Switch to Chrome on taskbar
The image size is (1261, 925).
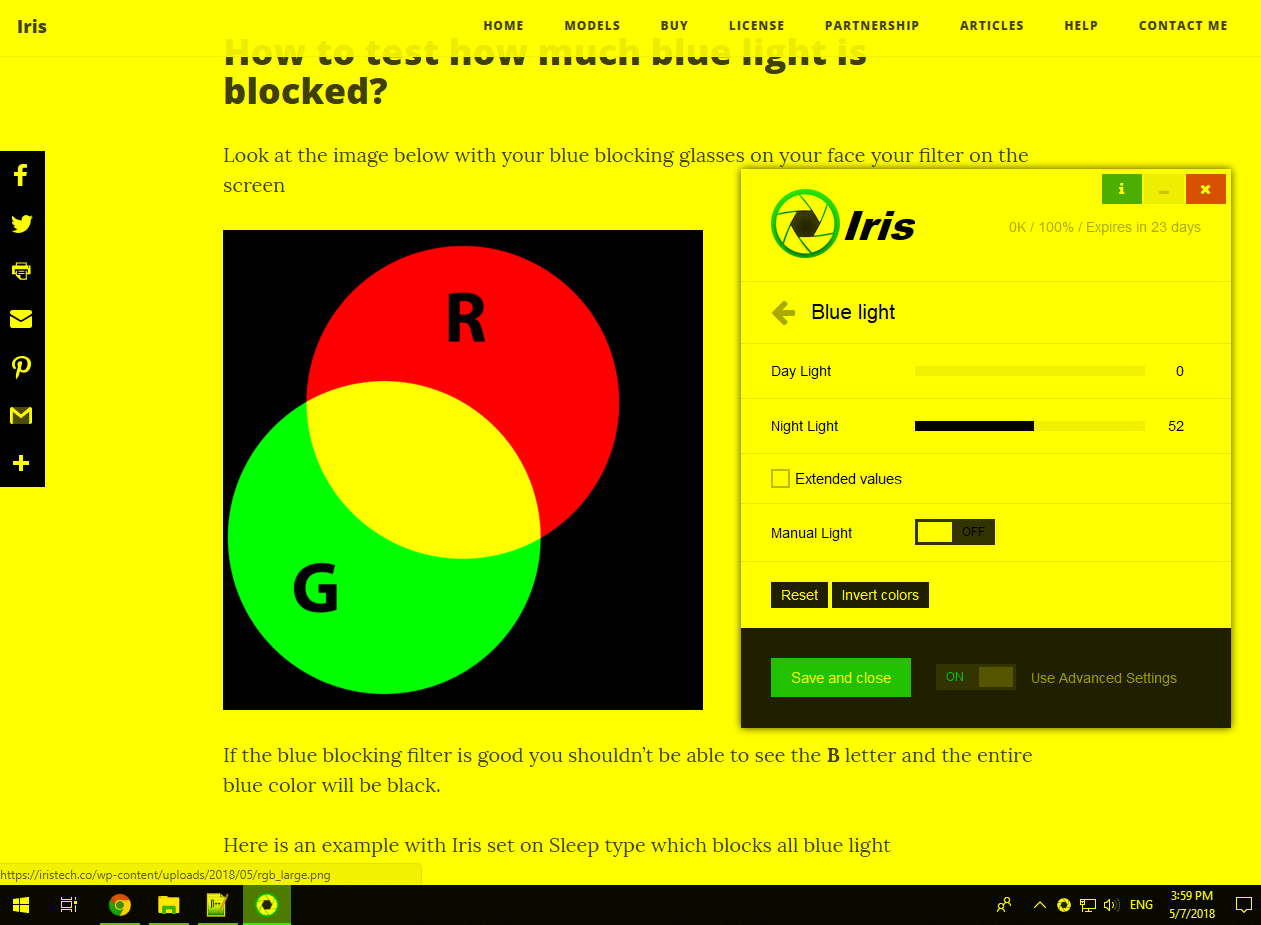[120, 905]
